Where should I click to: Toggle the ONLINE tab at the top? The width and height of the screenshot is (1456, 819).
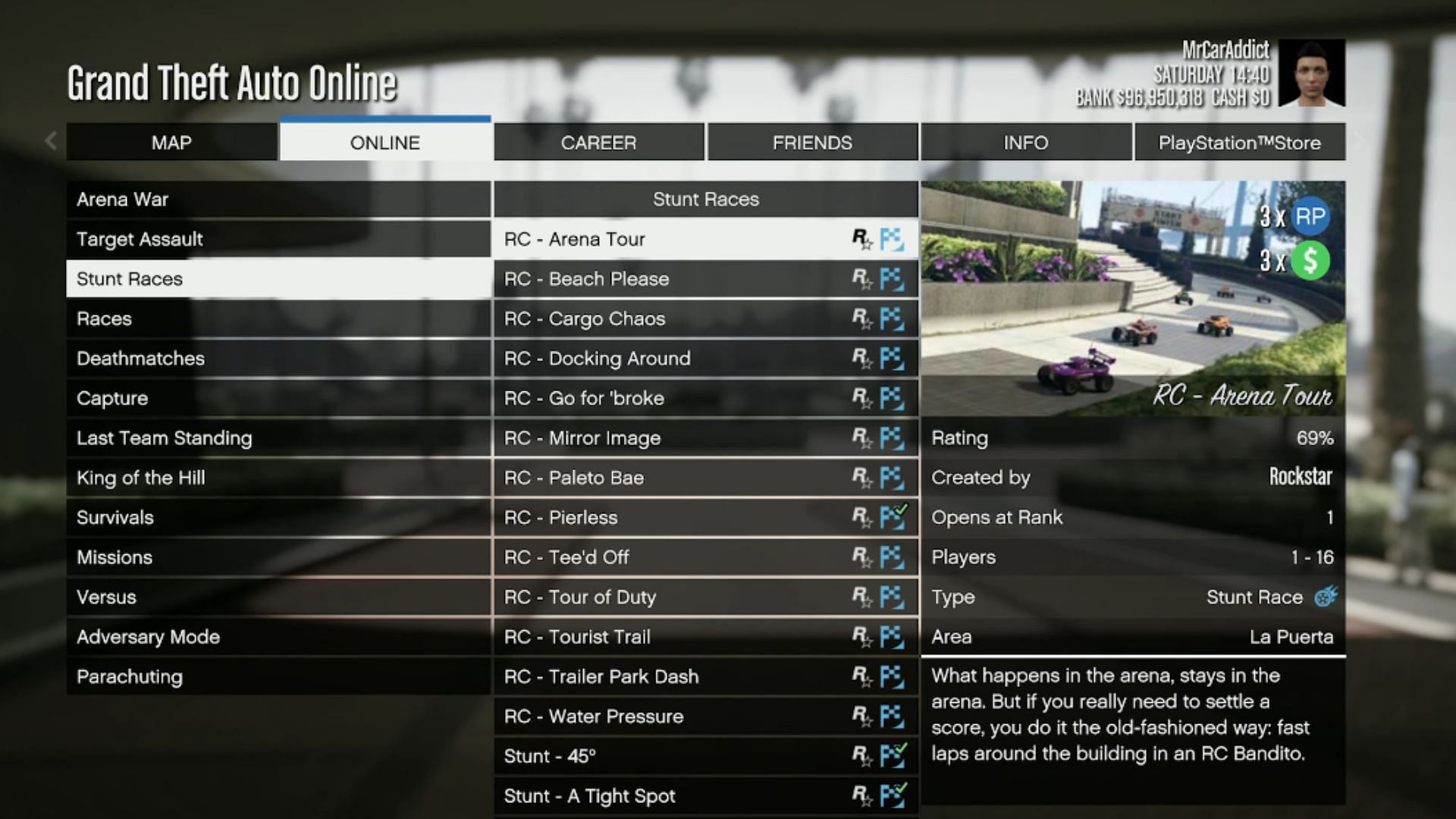point(385,142)
